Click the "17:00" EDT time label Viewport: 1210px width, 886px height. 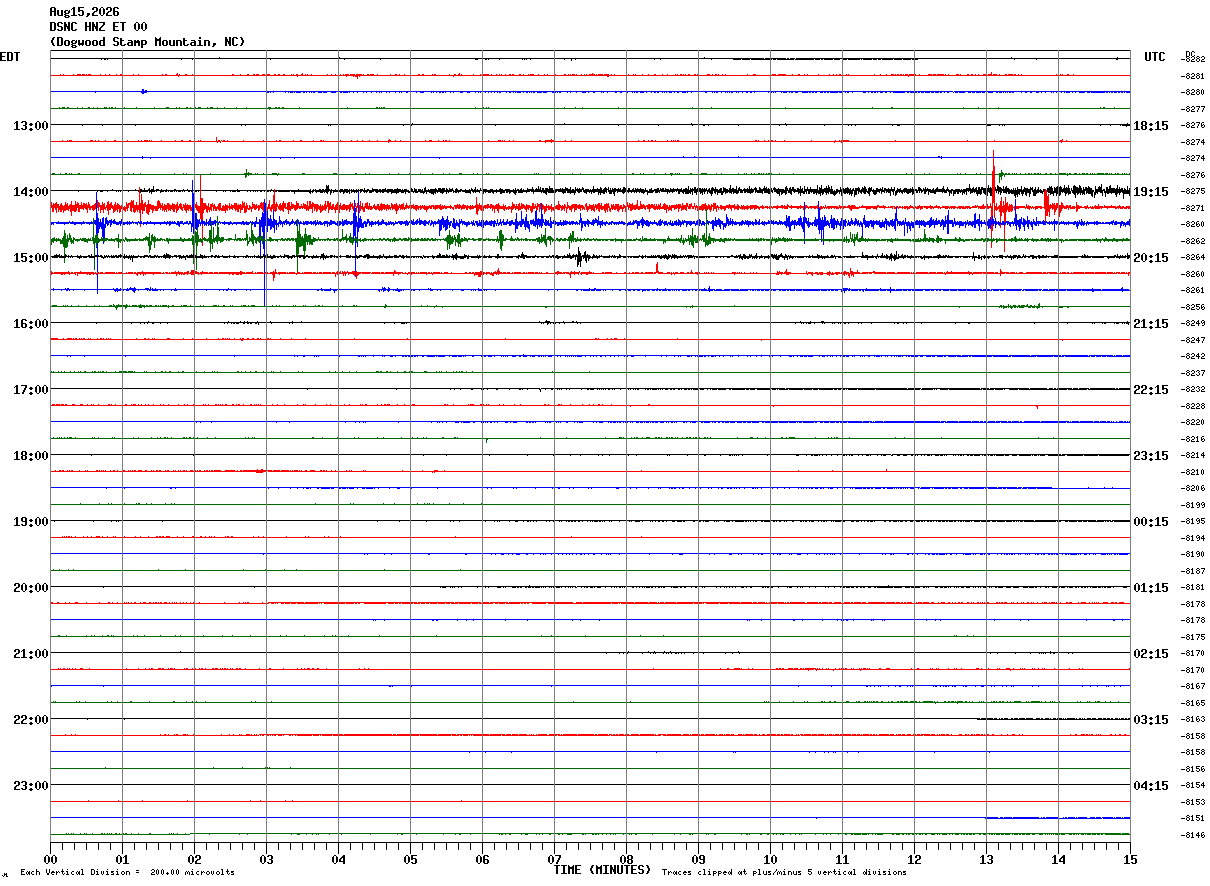(x=31, y=390)
